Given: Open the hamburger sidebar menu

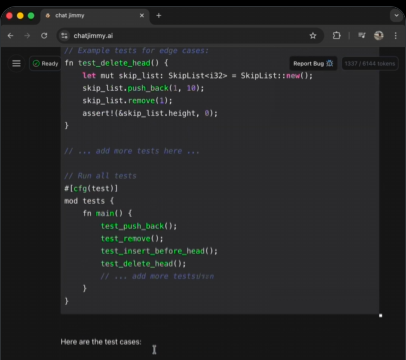Looking at the screenshot, I should (16, 63).
